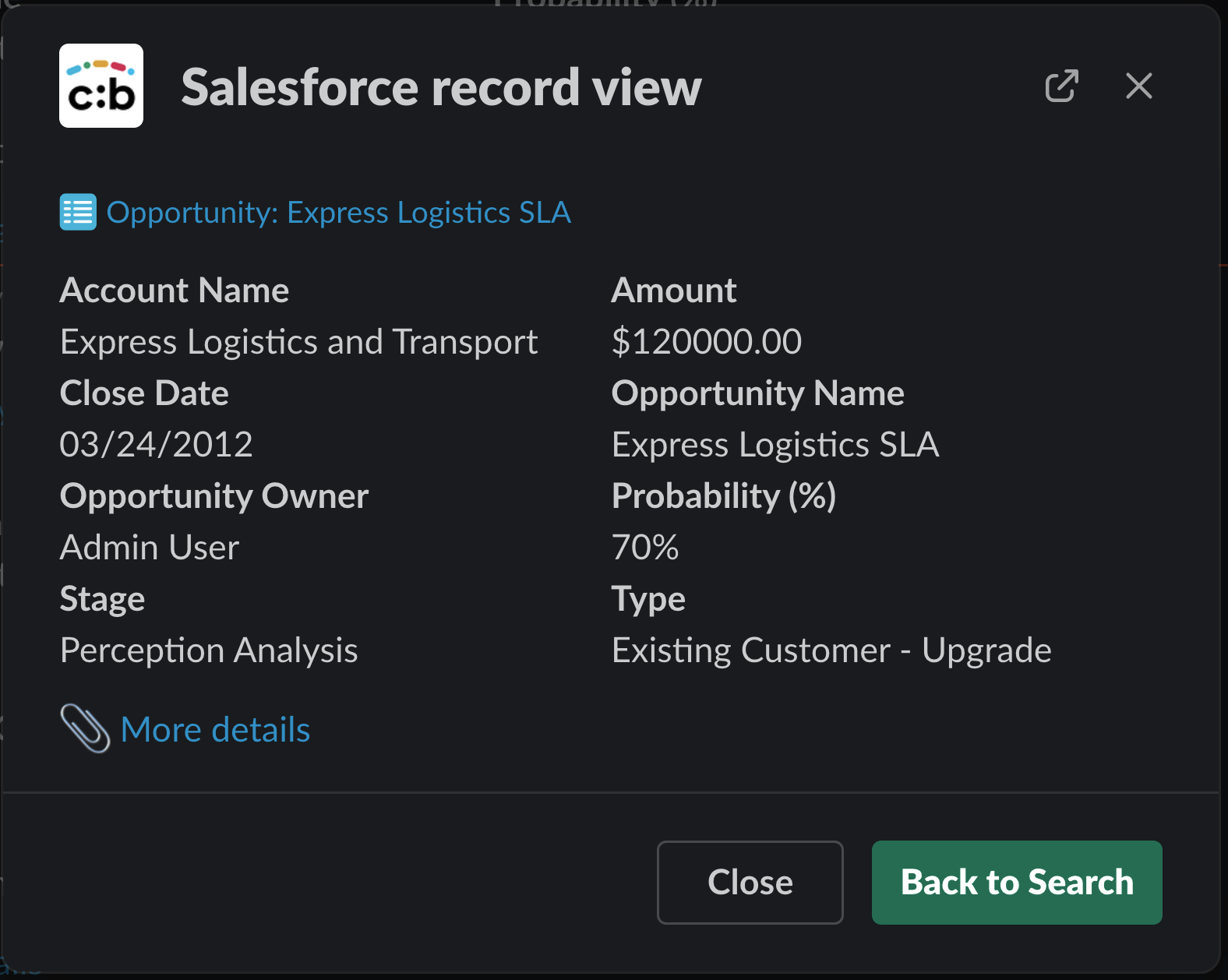Click the Centro c:b app logo
Image resolution: width=1228 pixels, height=980 pixels.
(x=101, y=86)
